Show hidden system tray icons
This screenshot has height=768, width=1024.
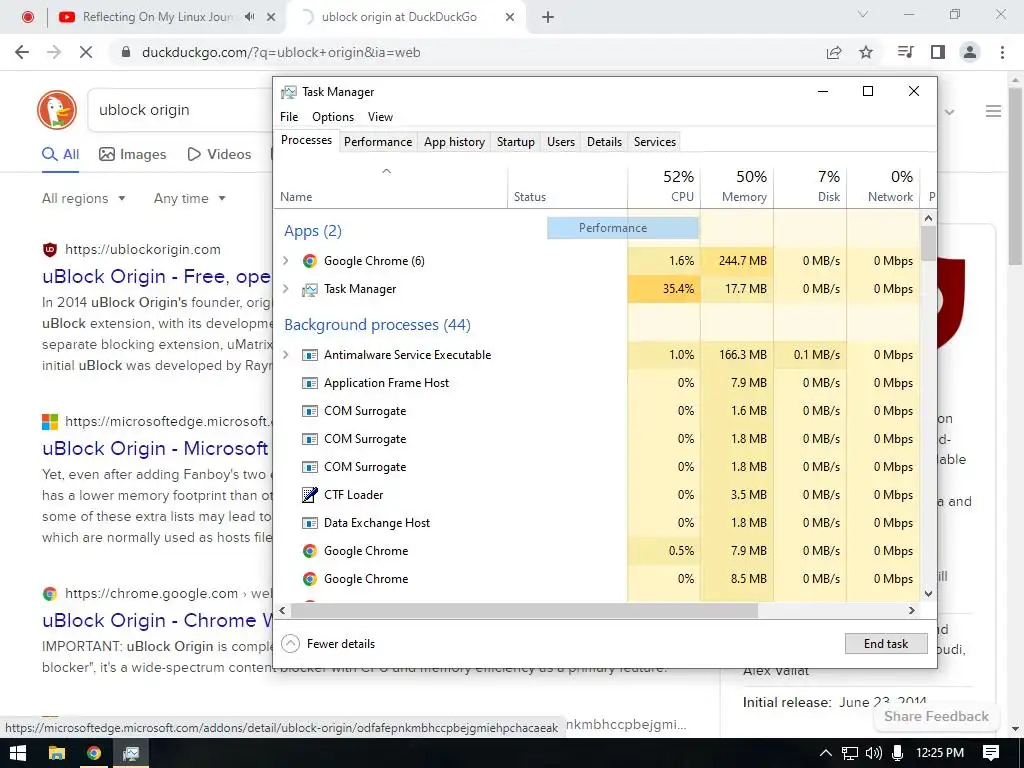[x=825, y=753]
